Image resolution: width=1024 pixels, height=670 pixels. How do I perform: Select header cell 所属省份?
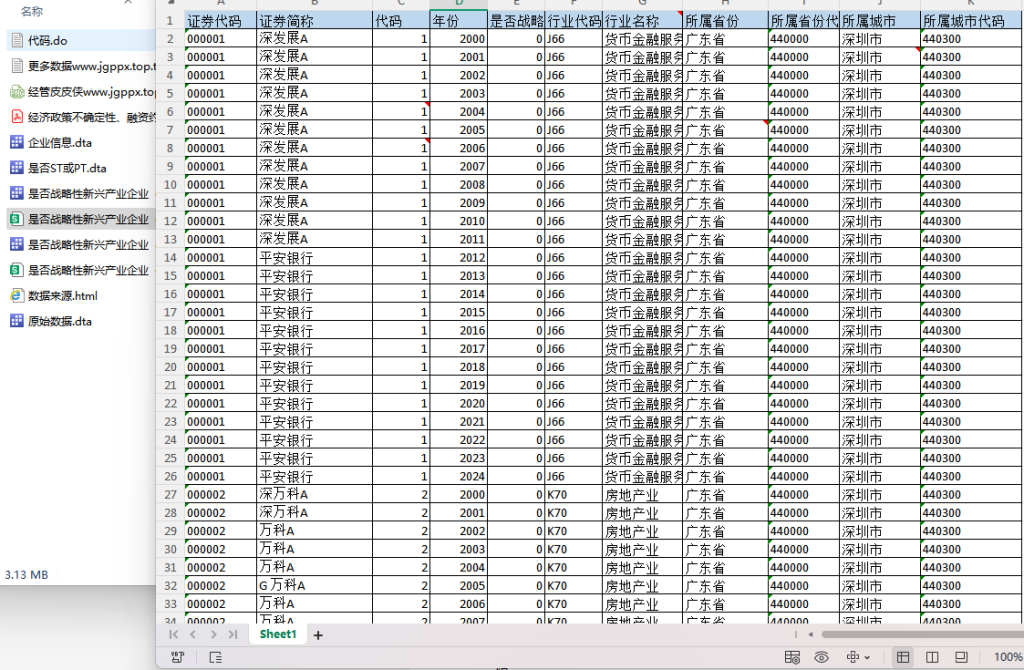point(726,20)
